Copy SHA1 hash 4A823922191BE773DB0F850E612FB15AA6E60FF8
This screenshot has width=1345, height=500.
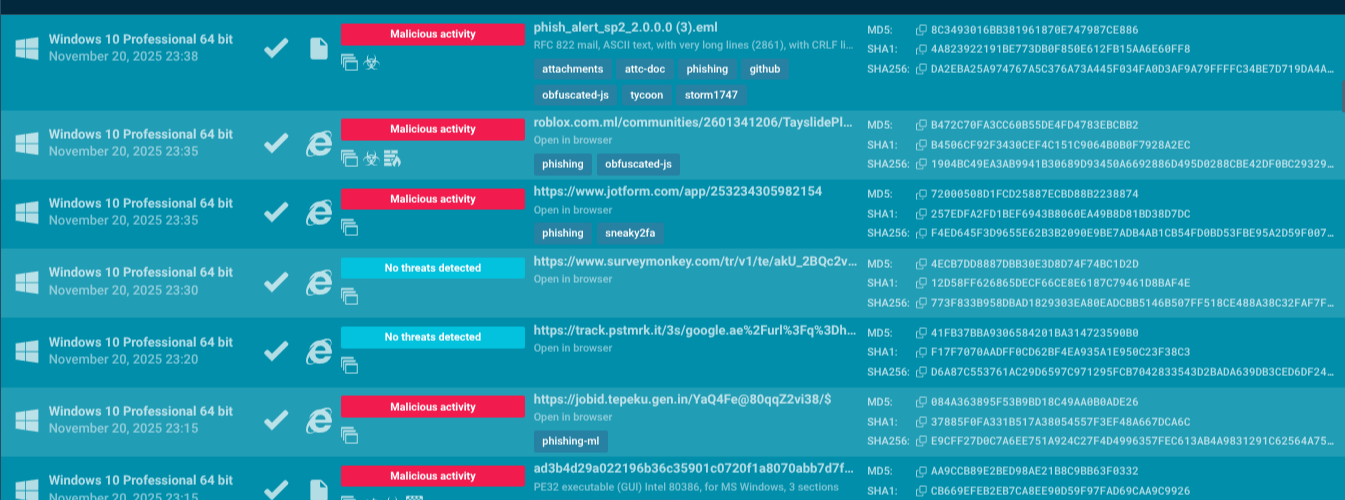tap(921, 49)
